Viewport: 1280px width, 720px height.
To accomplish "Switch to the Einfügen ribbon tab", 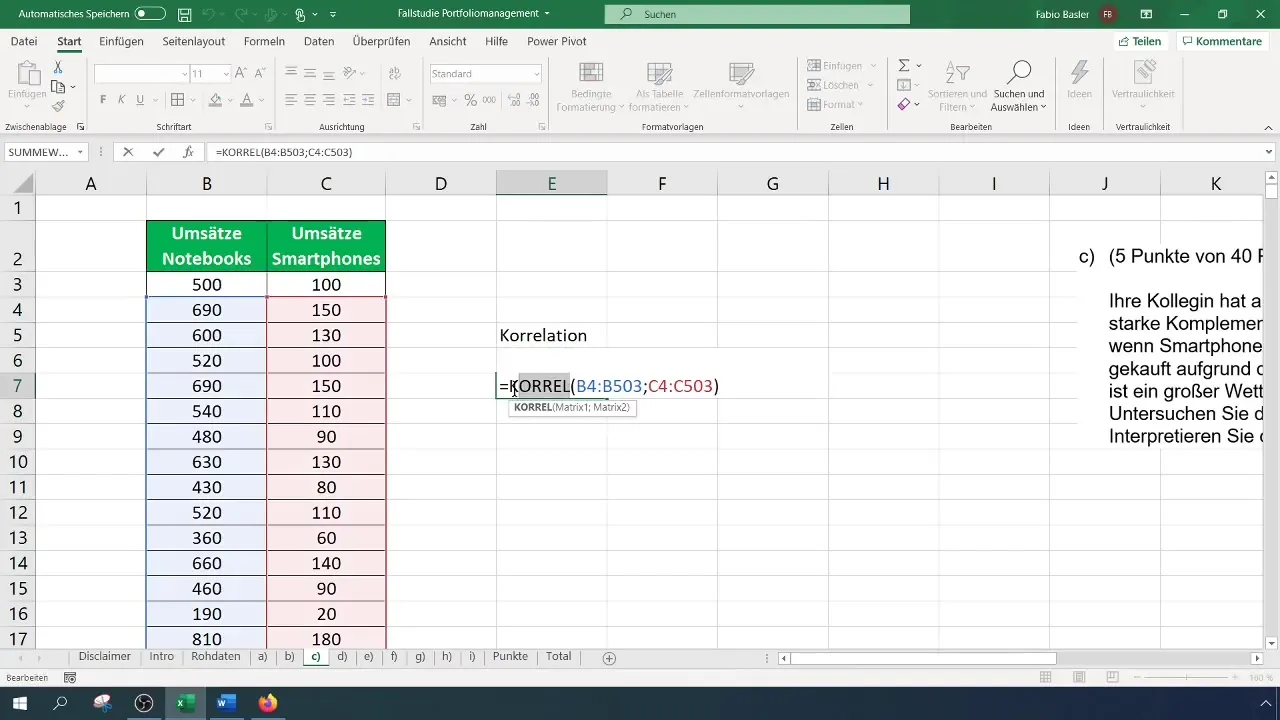I will tap(122, 41).
